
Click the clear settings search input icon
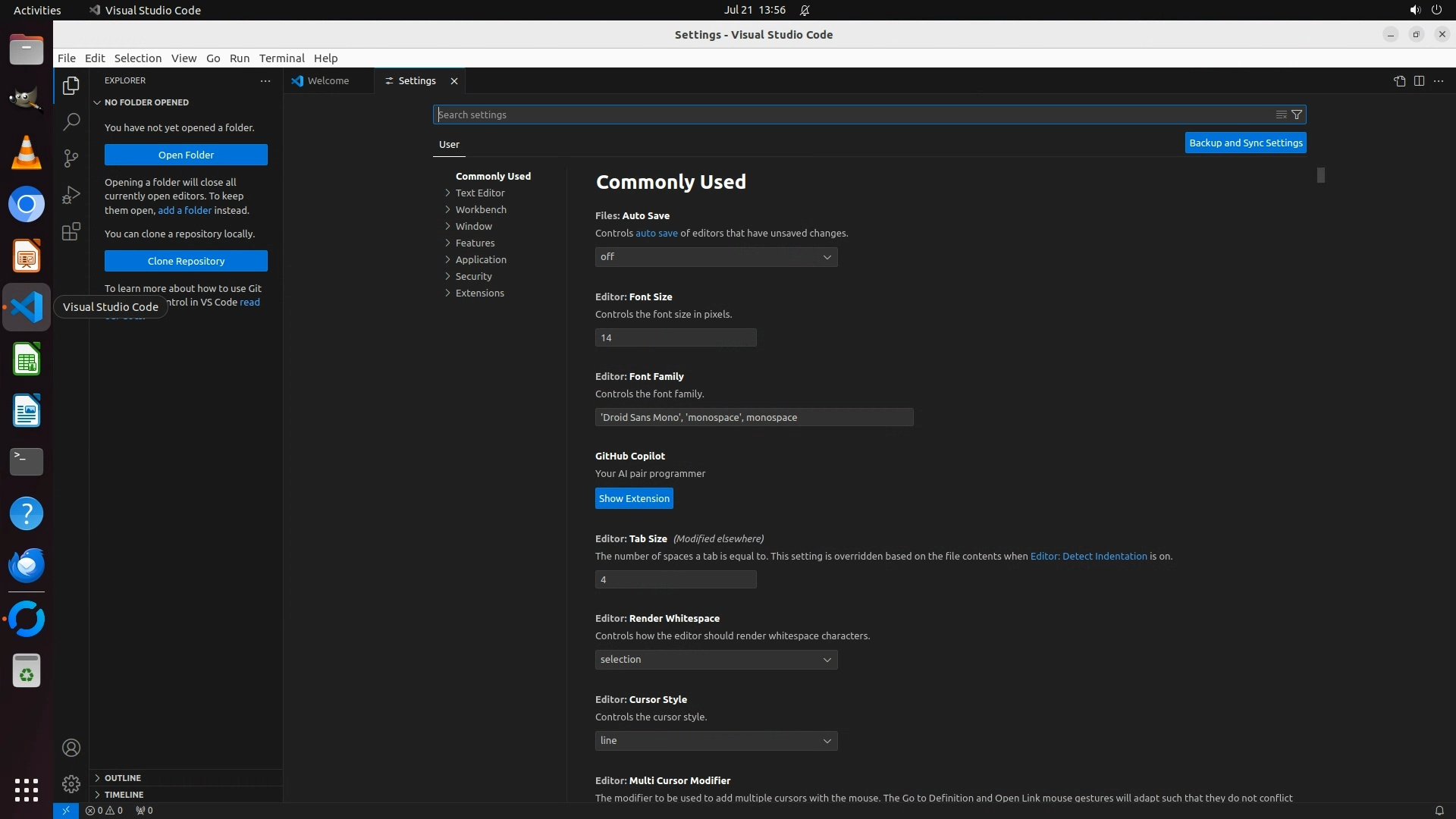pos(1281,115)
